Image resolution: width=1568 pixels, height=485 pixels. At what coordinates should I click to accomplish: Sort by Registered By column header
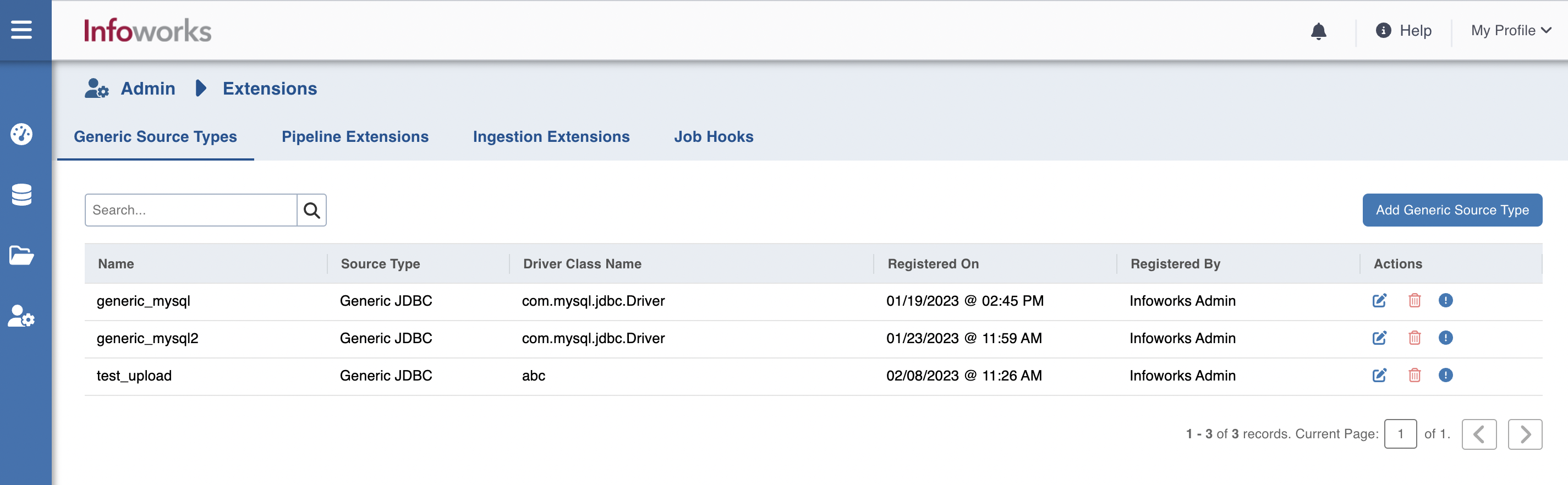tap(1175, 263)
